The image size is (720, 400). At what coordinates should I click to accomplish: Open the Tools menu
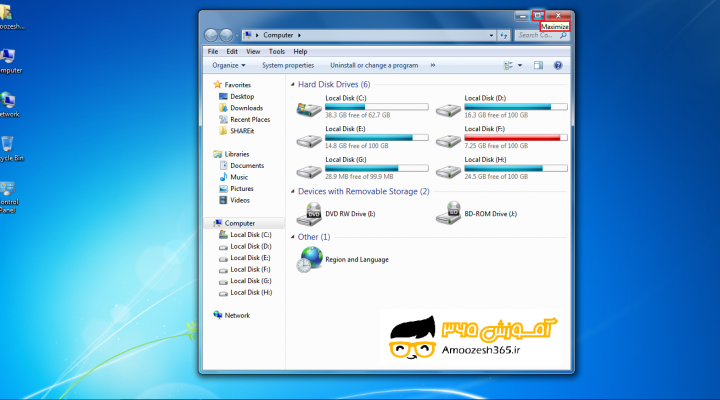(276, 51)
